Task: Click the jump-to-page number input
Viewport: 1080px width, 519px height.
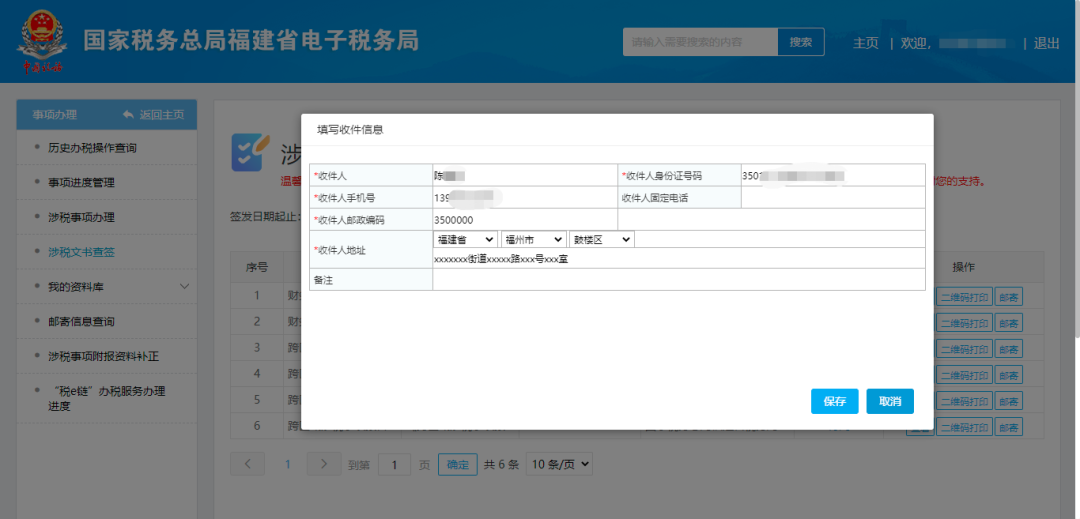Action: [395, 465]
